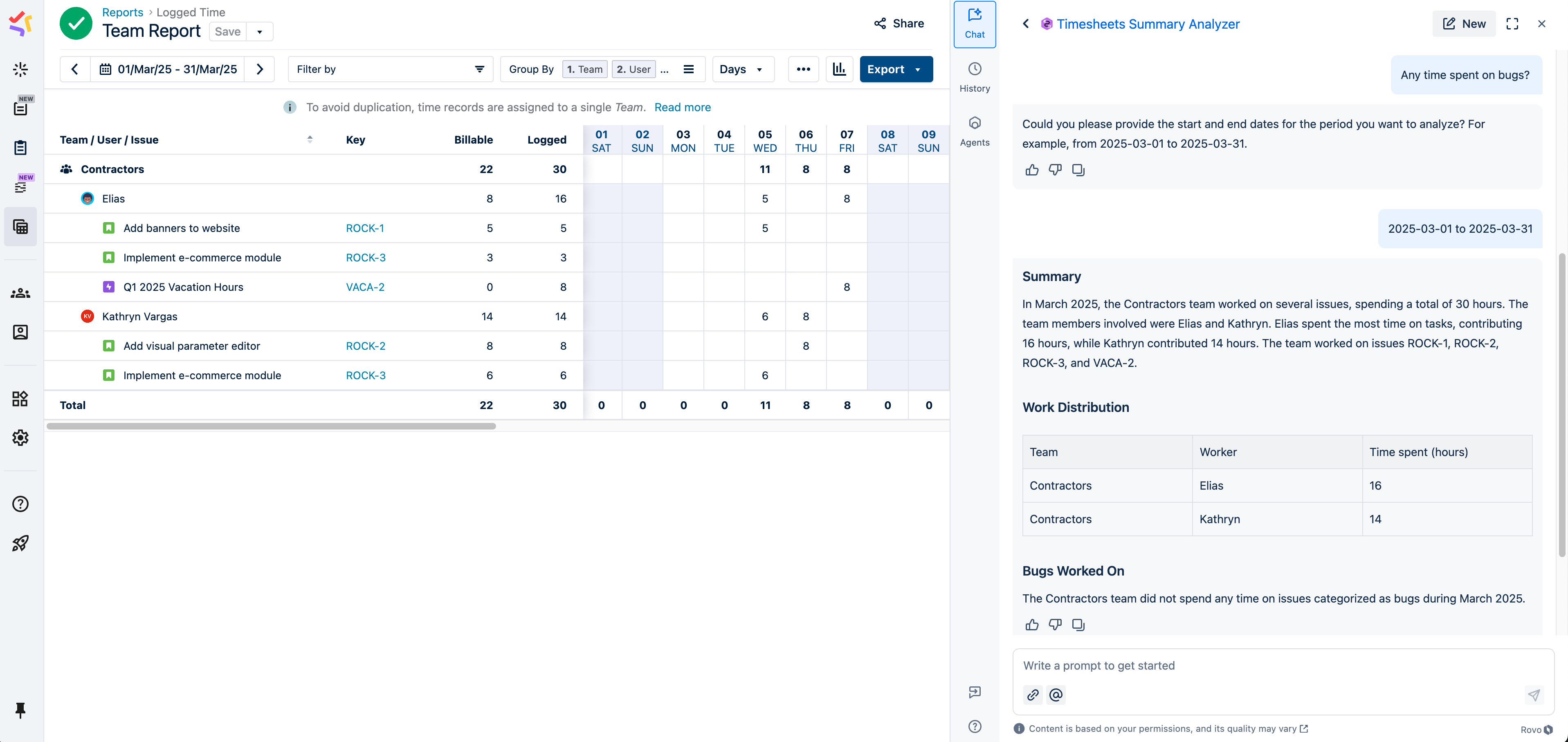This screenshot has height=742, width=1568.
Task: Open the Days granularity dropdown
Action: 742,69
